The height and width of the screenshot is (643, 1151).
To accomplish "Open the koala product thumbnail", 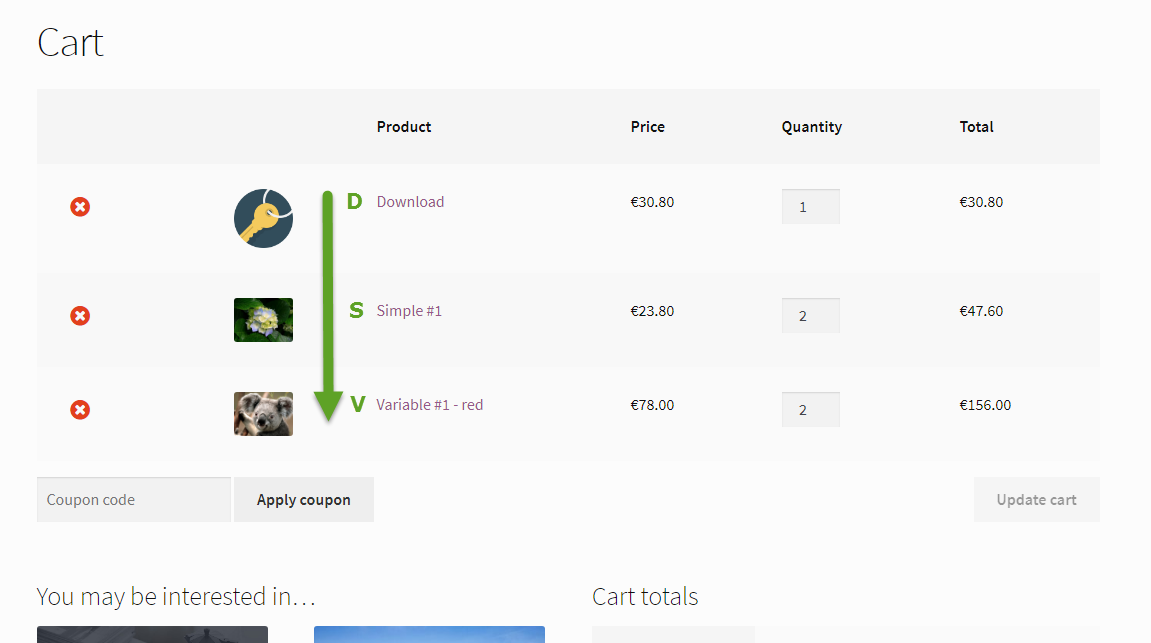I will coord(263,414).
